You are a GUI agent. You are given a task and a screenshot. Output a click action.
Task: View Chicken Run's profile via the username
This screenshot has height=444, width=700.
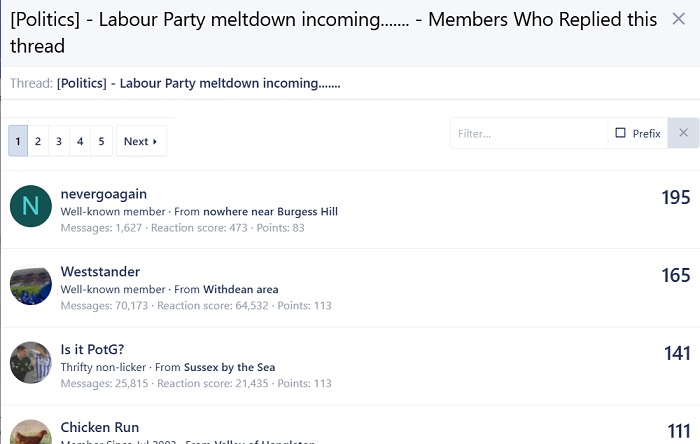(x=100, y=427)
